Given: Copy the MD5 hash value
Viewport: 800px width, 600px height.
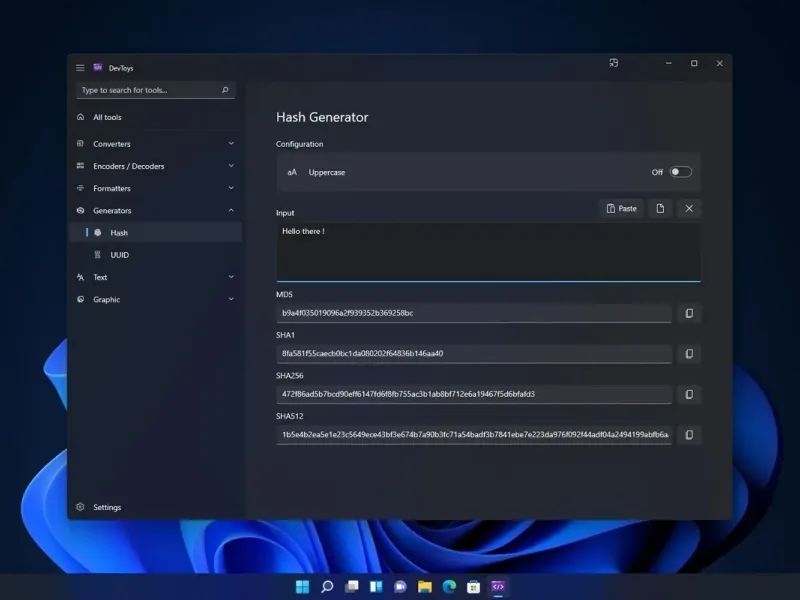Looking at the screenshot, I should 688,314.
